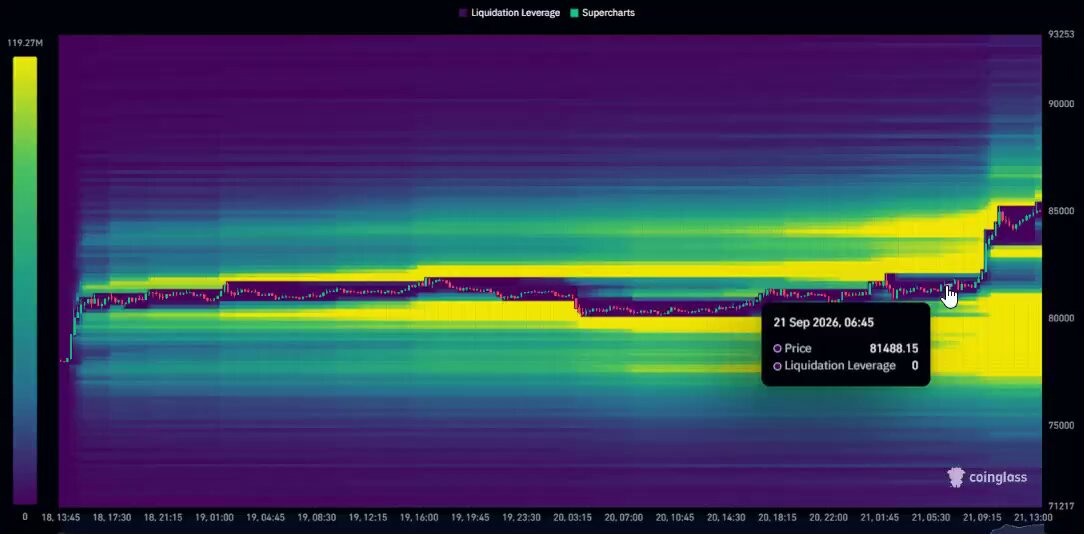Click the 19, 23:30 time label
This screenshot has width=1084, height=534.
[521, 517]
